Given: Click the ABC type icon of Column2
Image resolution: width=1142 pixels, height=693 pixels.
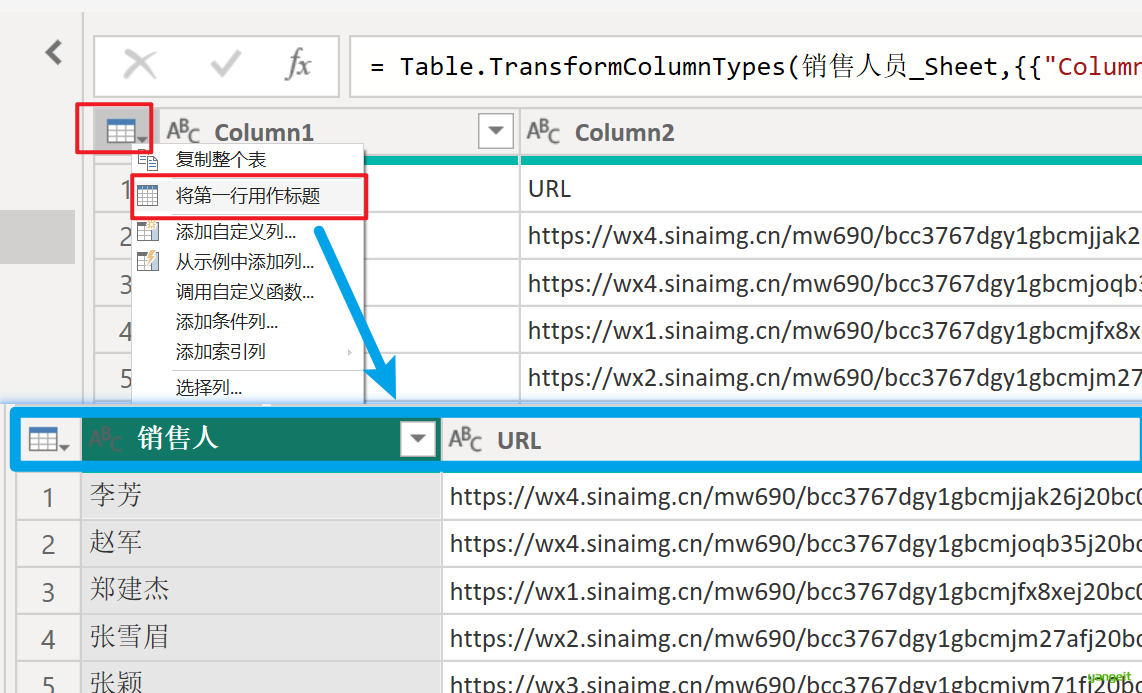Looking at the screenshot, I should pos(543,131).
